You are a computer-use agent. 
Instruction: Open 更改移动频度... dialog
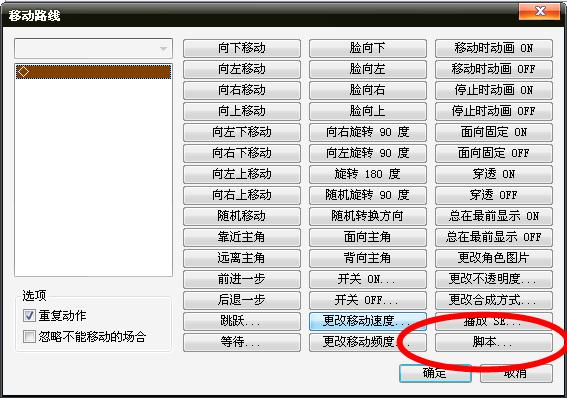point(368,342)
